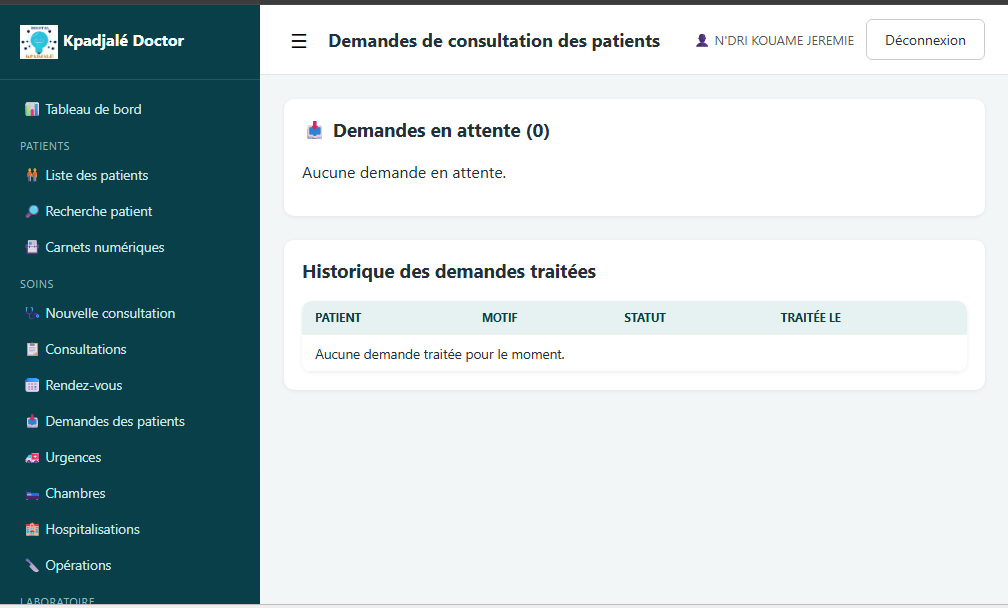Image resolution: width=1008 pixels, height=608 pixels.
Task: Click the PATIENTS section label in sidebar
Action: coord(44,146)
